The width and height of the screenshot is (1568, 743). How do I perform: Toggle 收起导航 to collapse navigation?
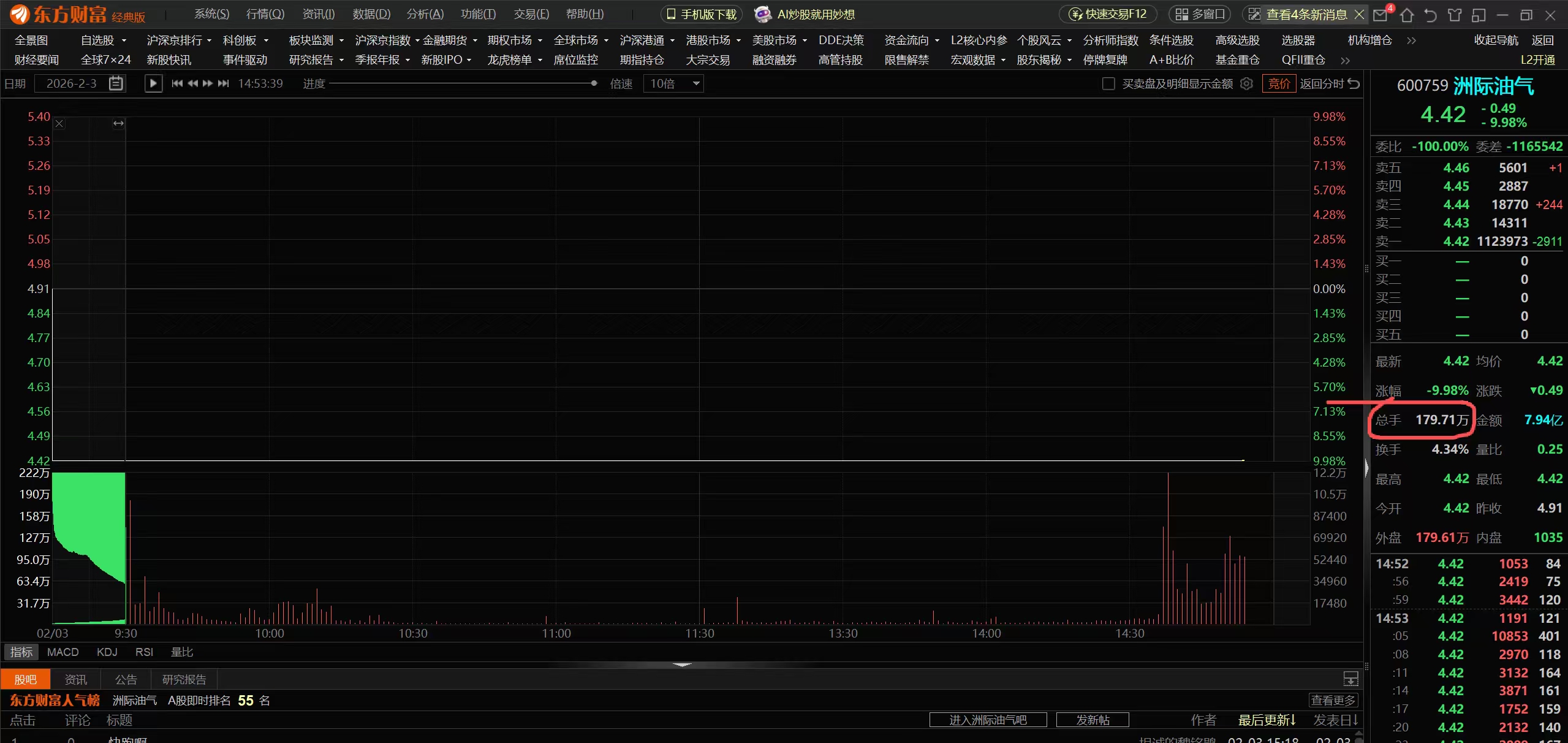point(1496,40)
